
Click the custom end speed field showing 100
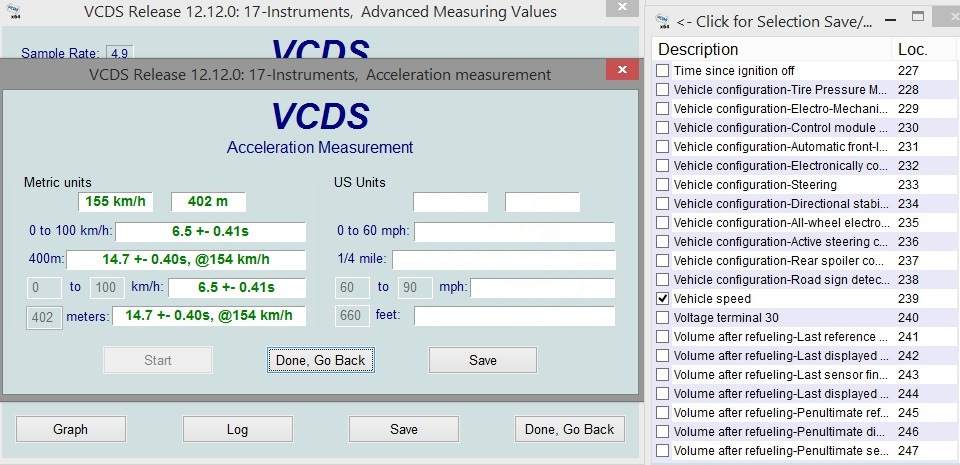(x=107, y=288)
